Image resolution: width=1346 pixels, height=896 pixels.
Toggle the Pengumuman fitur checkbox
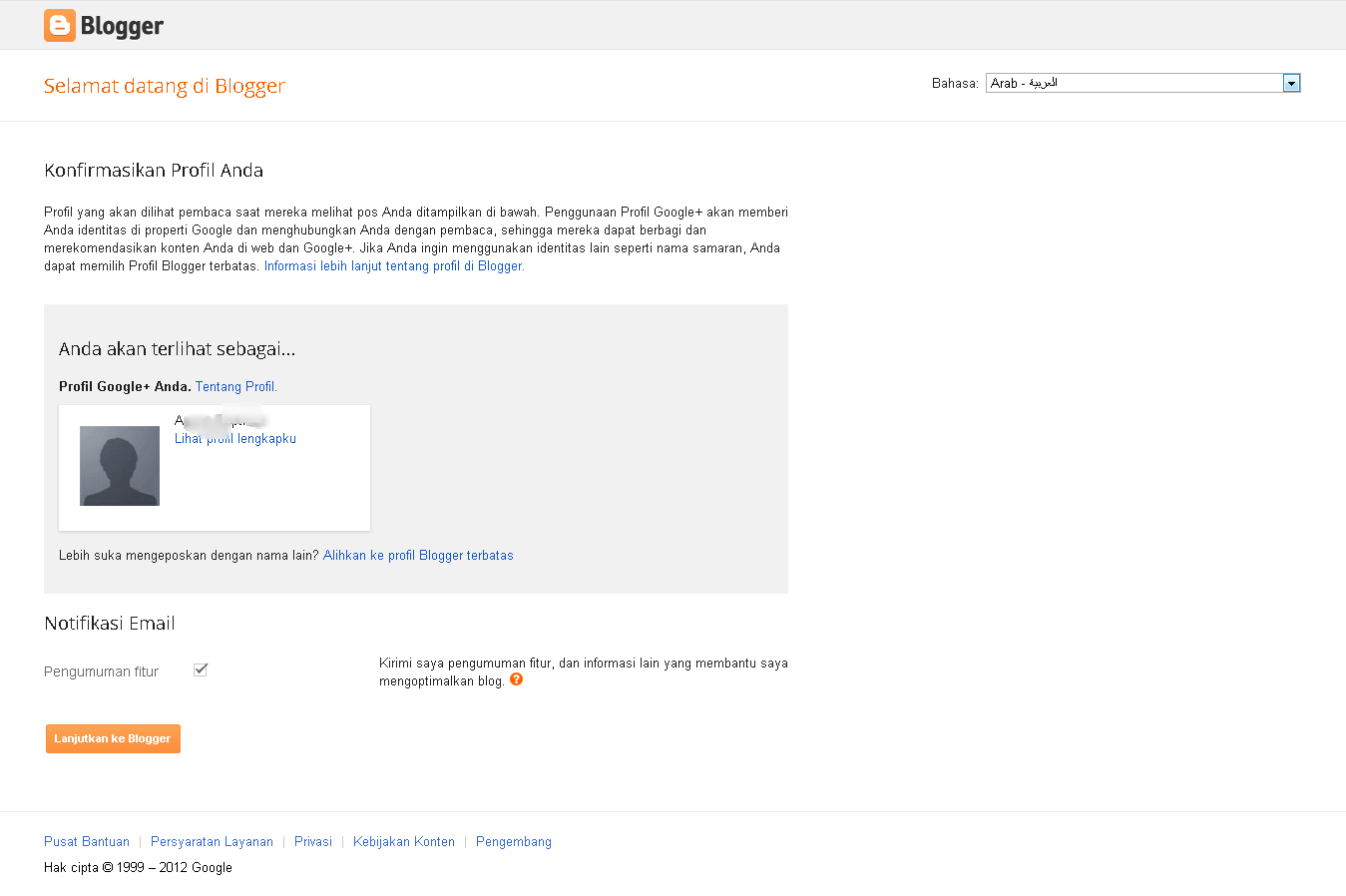tap(201, 670)
